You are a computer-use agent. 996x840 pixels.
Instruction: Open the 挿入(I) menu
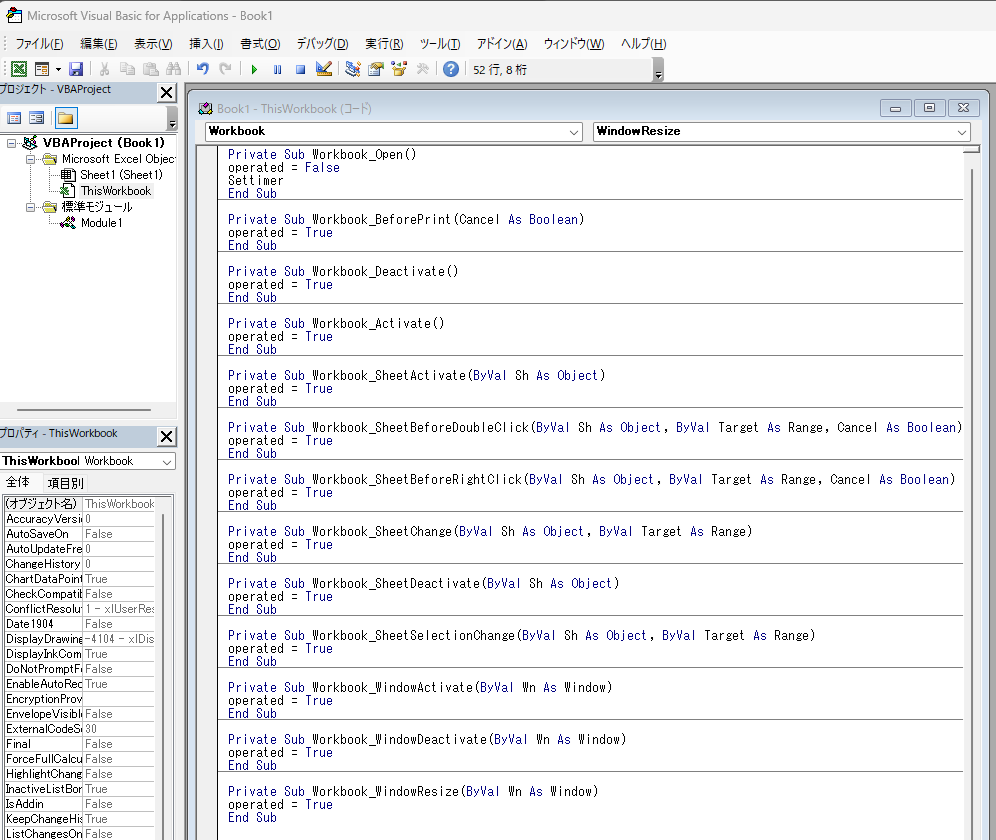pos(206,44)
